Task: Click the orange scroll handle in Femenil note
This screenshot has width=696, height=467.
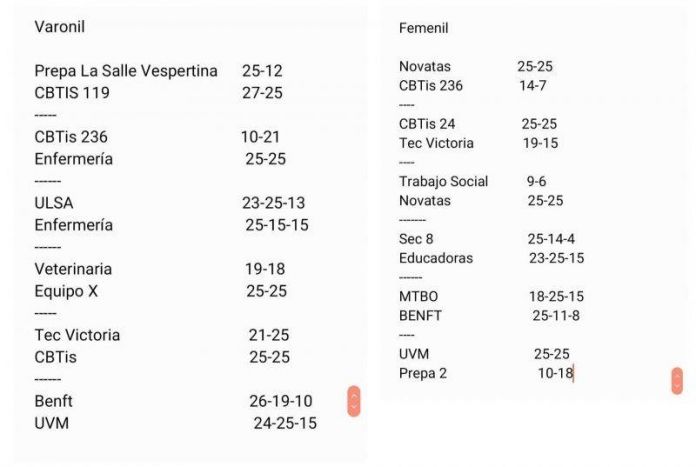Action: click(677, 380)
